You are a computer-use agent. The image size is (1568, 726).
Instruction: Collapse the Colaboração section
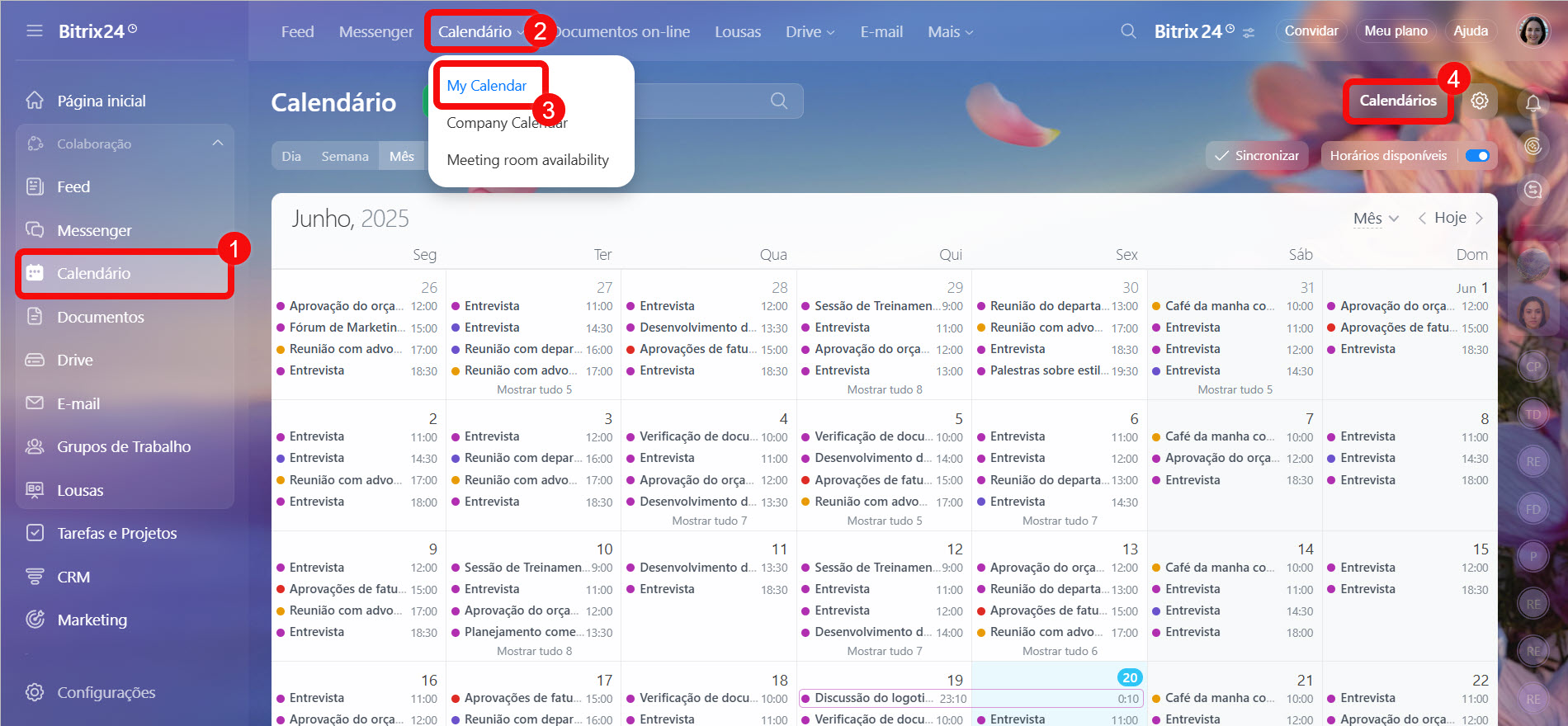[218, 143]
